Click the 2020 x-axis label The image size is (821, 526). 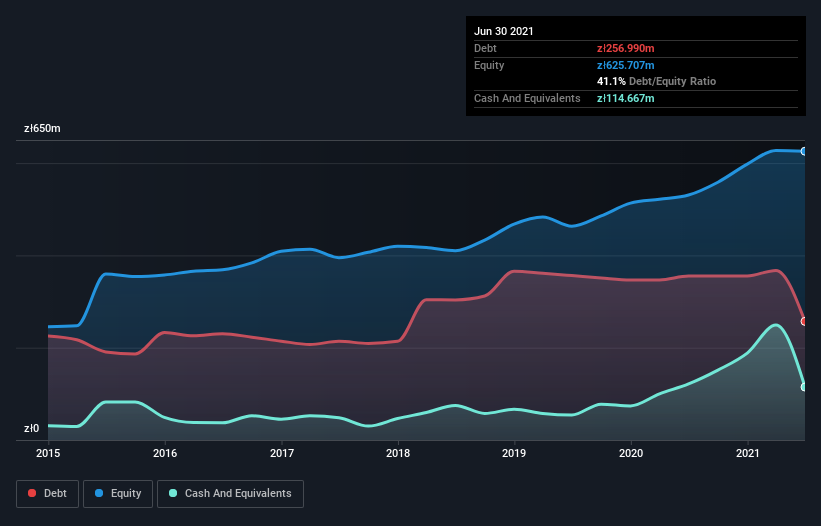pyautogui.click(x=631, y=453)
